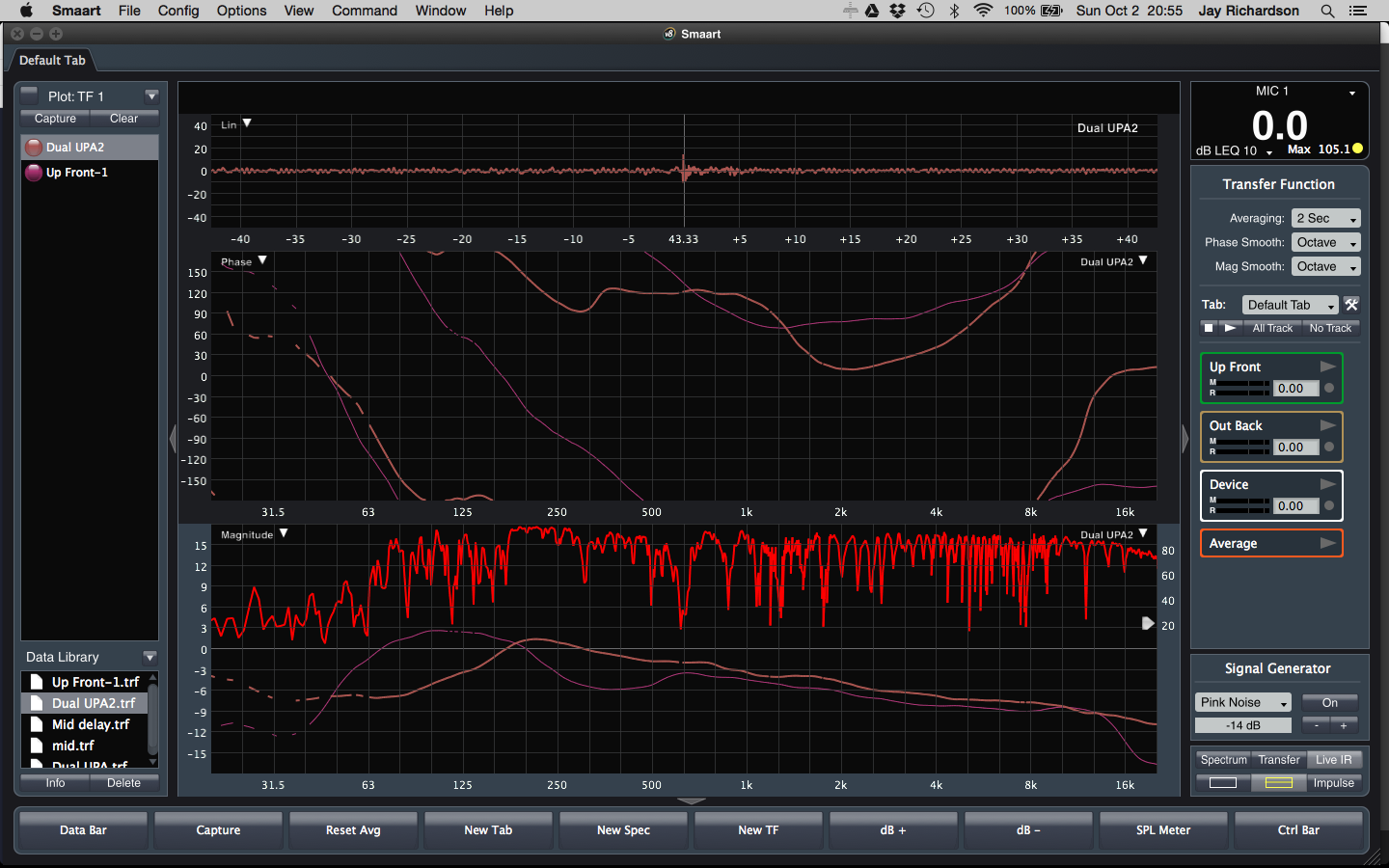Start the Up Front measurement play arrow
1389x868 pixels.
pos(1327,366)
